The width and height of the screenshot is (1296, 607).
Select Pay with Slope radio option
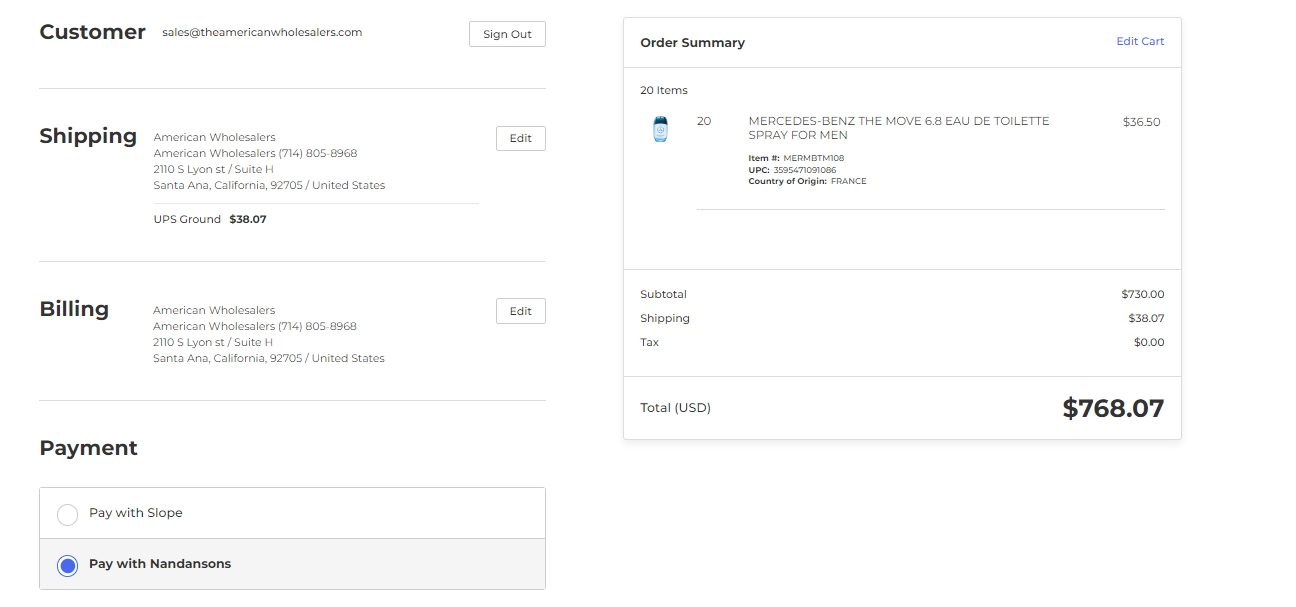point(67,514)
